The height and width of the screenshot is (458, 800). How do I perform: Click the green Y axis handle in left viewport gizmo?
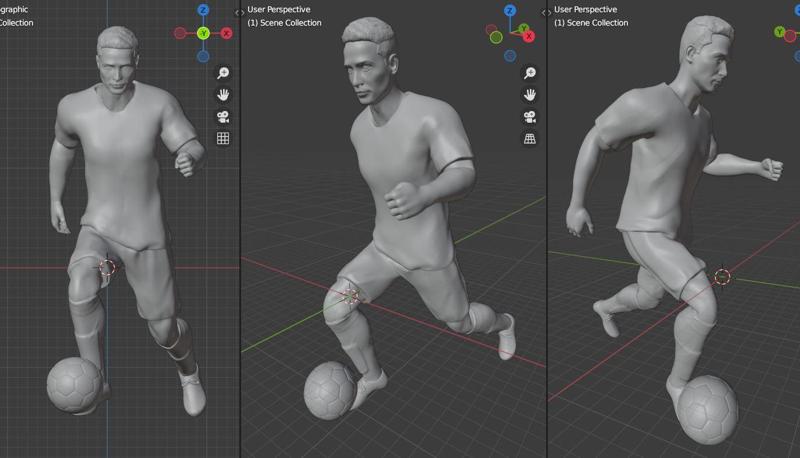pyautogui.click(x=203, y=33)
